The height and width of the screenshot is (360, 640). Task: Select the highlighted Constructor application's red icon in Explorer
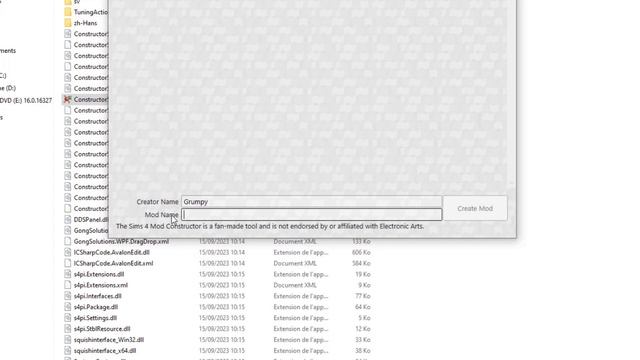click(x=68, y=99)
